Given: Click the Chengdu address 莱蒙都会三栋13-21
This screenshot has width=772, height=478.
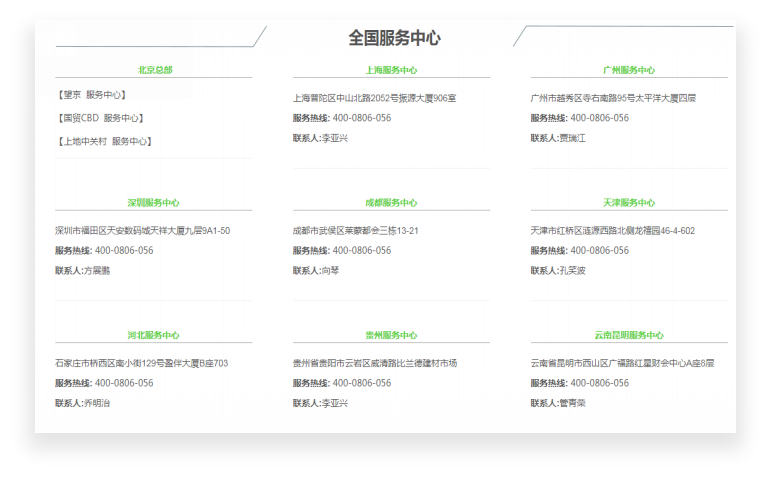Looking at the screenshot, I should point(380,231).
